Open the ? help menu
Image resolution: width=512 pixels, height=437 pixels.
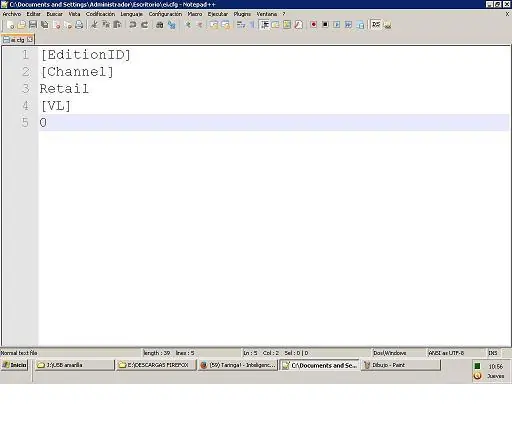pos(284,14)
